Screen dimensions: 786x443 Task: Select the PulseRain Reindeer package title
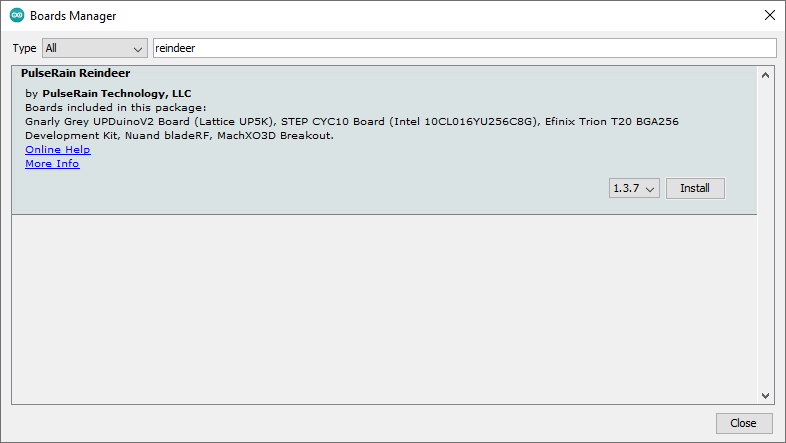[76, 73]
